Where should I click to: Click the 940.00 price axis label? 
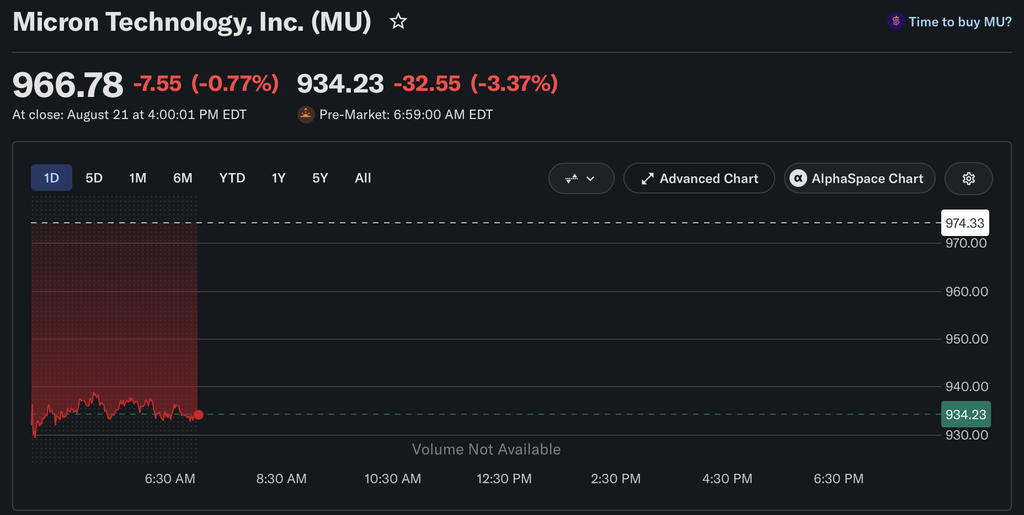tap(967, 387)
